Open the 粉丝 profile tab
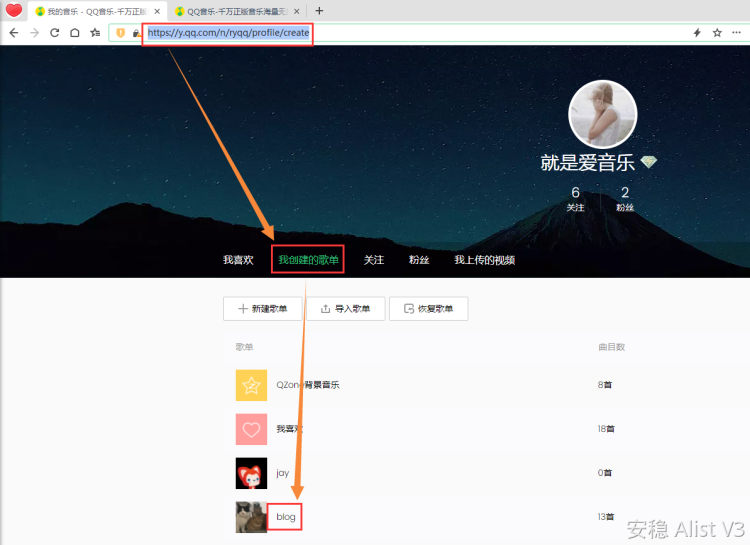 click(419, 260)
